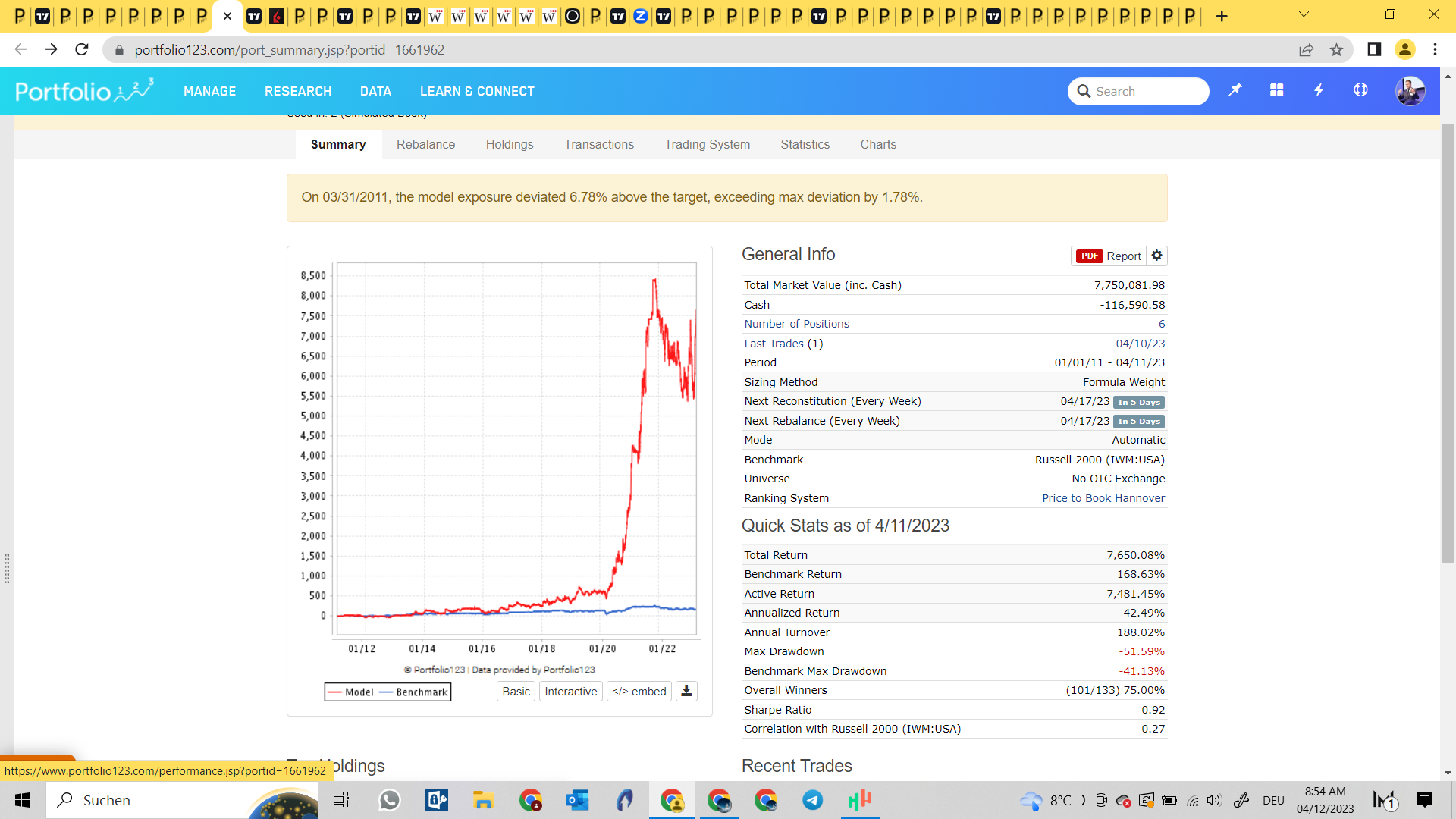The height and width of the screenshot is (819, 1456).
Task: Download the chart with download icon
Action: (x=686, y=691)
